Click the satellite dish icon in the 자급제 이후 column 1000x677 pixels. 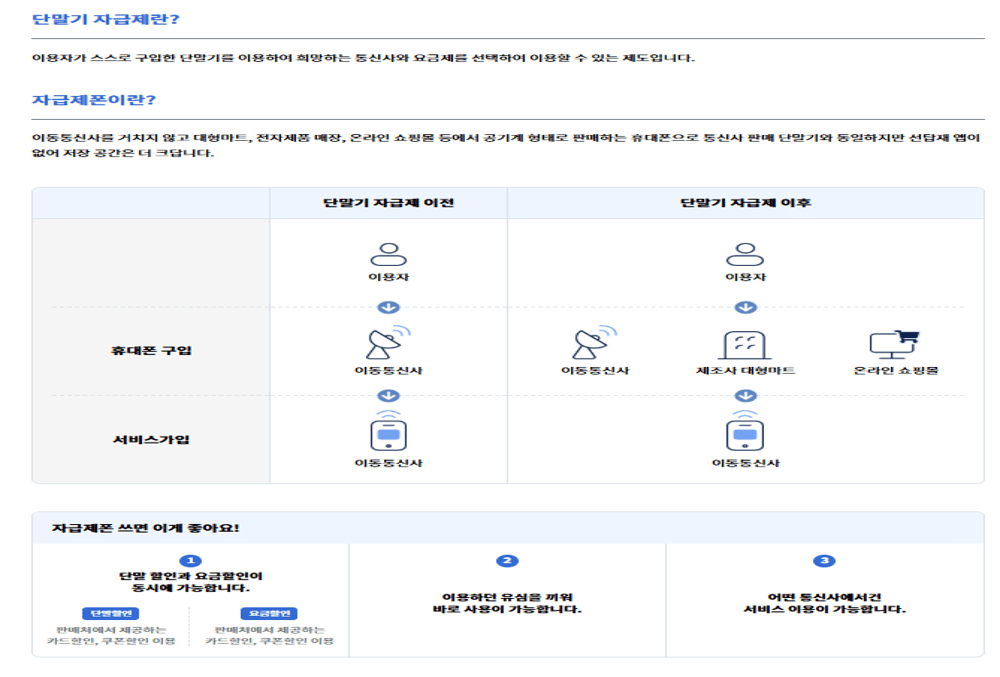tap(594, 344)
